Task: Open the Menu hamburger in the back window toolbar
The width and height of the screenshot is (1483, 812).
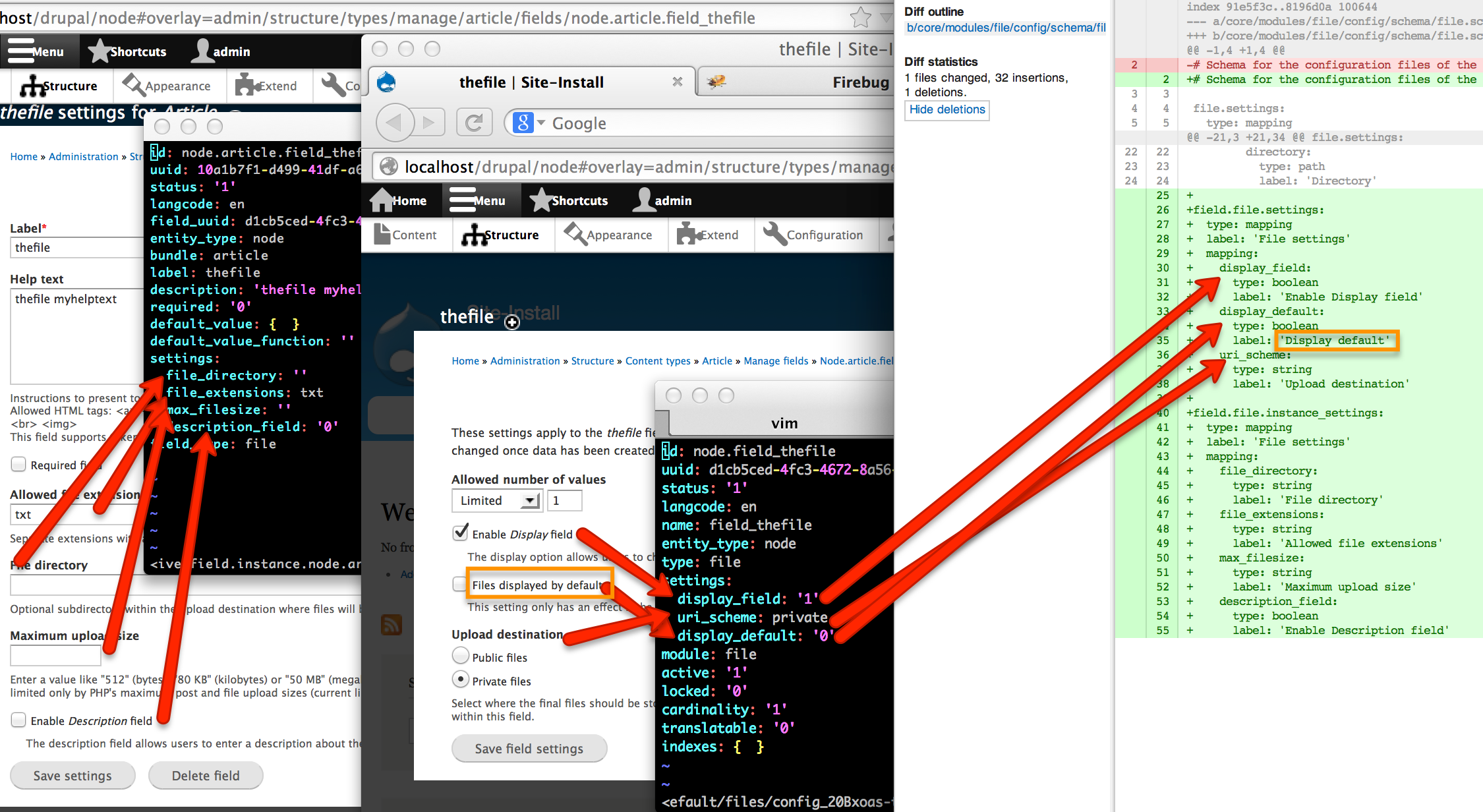Action: point(36,51)
